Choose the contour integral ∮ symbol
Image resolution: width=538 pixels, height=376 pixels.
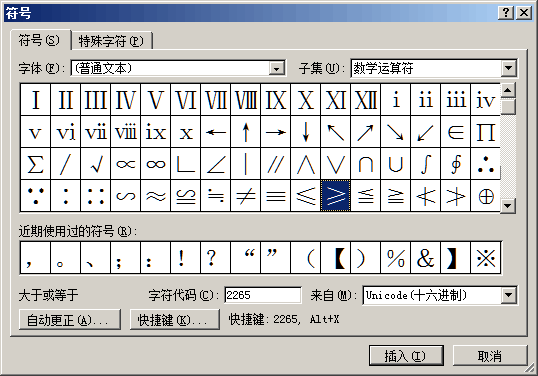pos(456,164)
